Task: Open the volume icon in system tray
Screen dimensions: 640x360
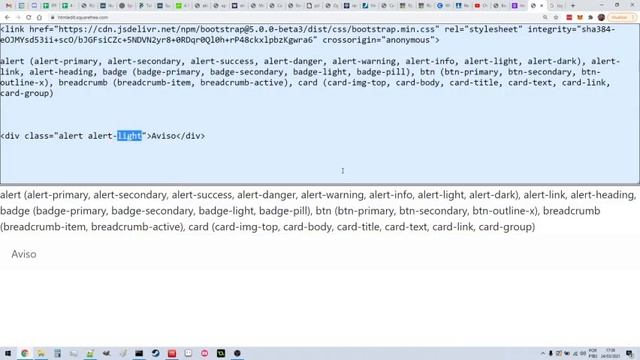Action: (583, 353)
